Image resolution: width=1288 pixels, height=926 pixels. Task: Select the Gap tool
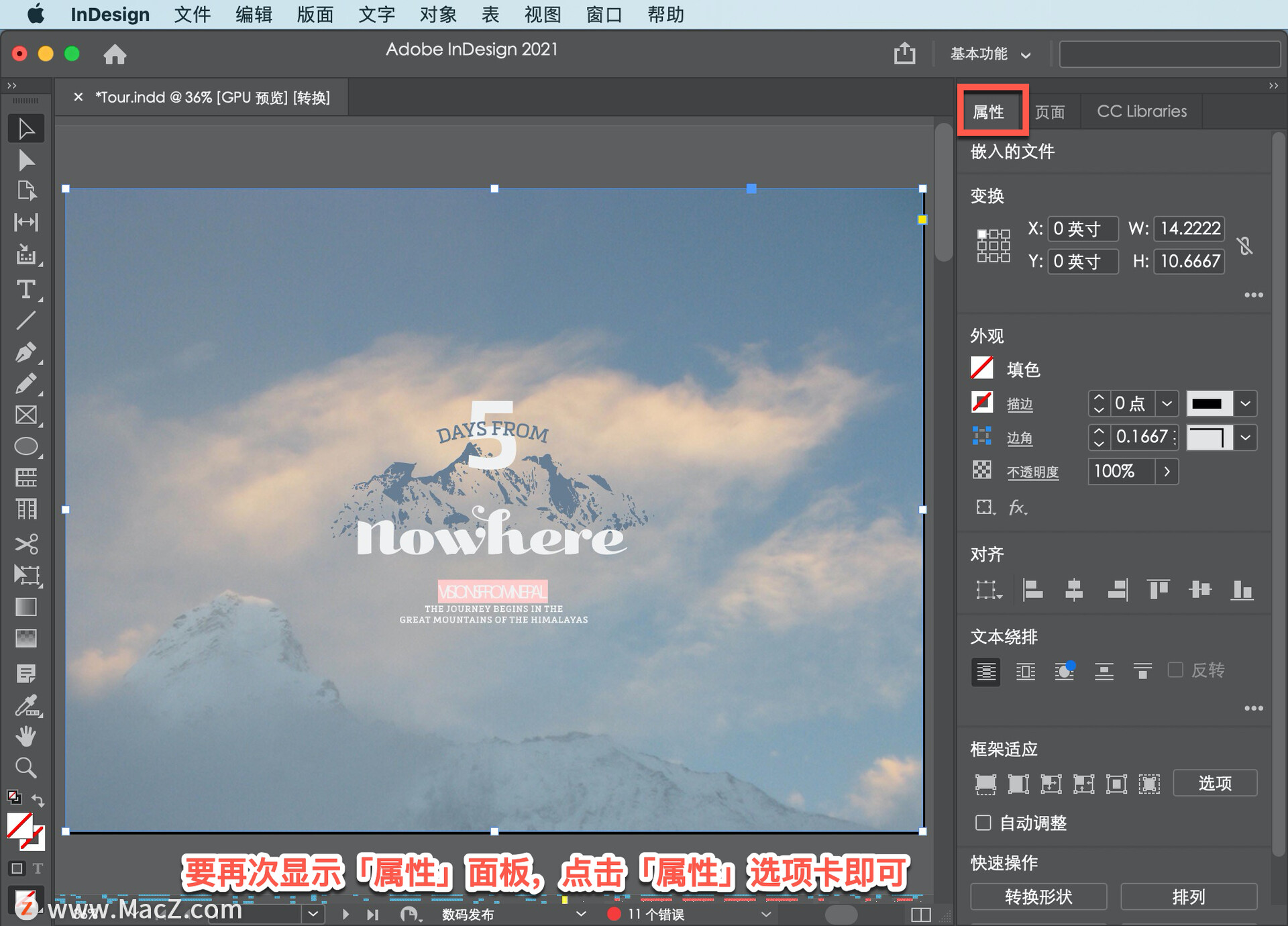coord(26,222)
